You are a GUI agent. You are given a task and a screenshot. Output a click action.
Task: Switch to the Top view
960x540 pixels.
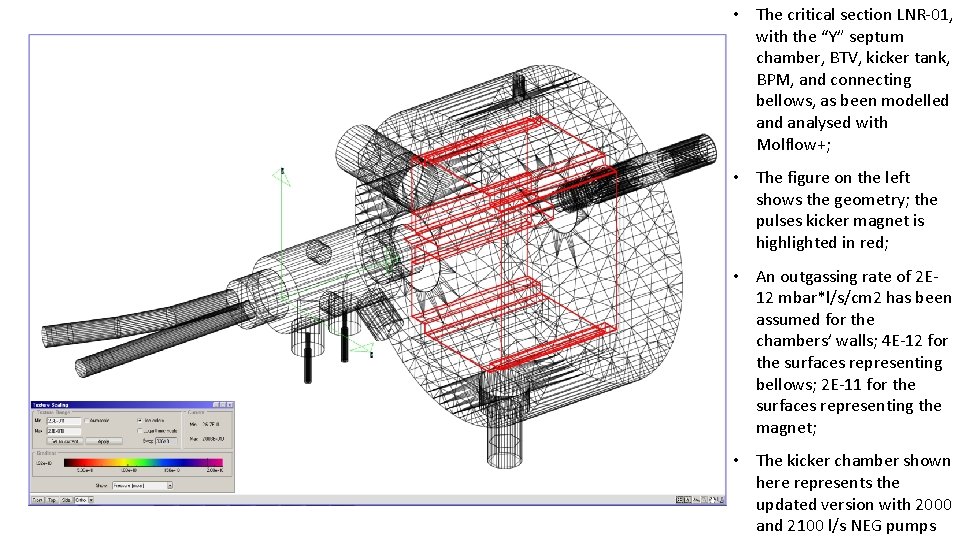(51, 500)
